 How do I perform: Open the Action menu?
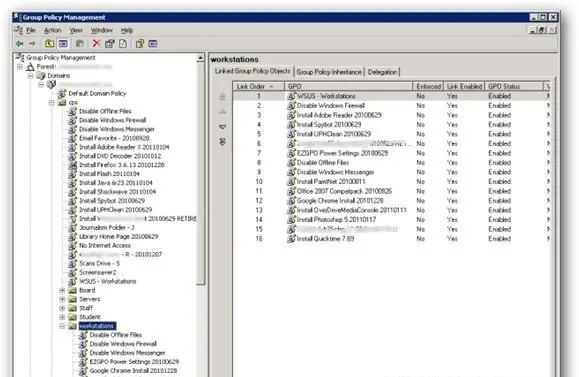click(x=52, y=30)
